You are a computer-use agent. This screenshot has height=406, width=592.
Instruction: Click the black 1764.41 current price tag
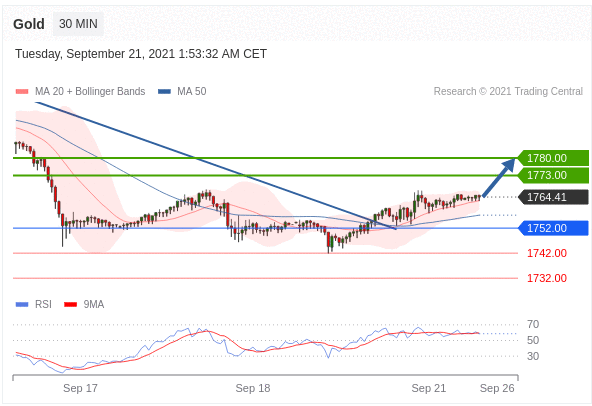point(553,197)
